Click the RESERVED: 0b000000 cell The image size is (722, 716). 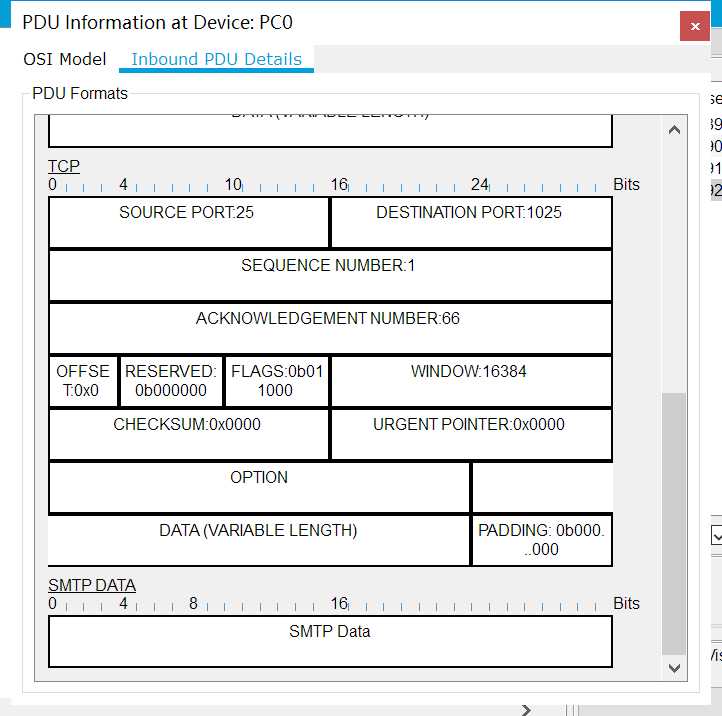point(171,381)
